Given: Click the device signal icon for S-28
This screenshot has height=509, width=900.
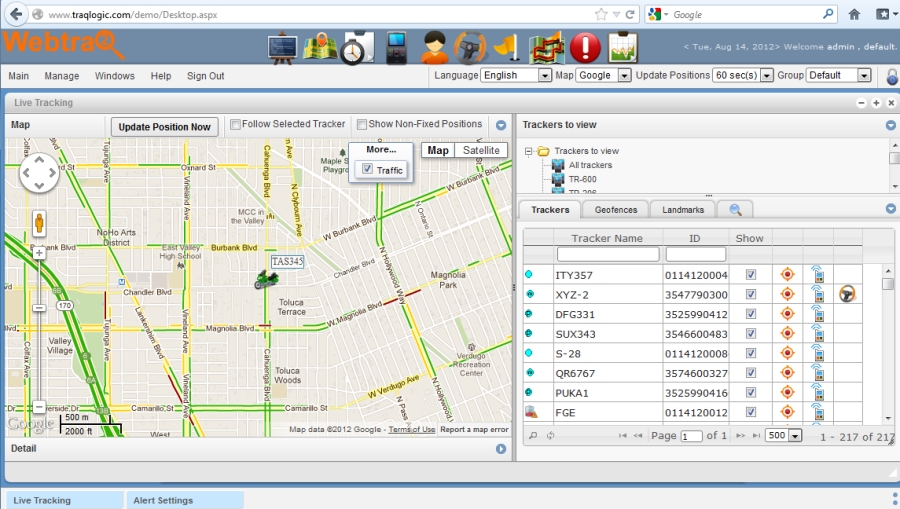Looking at the screenshot, I should click(x=817, y=352).
